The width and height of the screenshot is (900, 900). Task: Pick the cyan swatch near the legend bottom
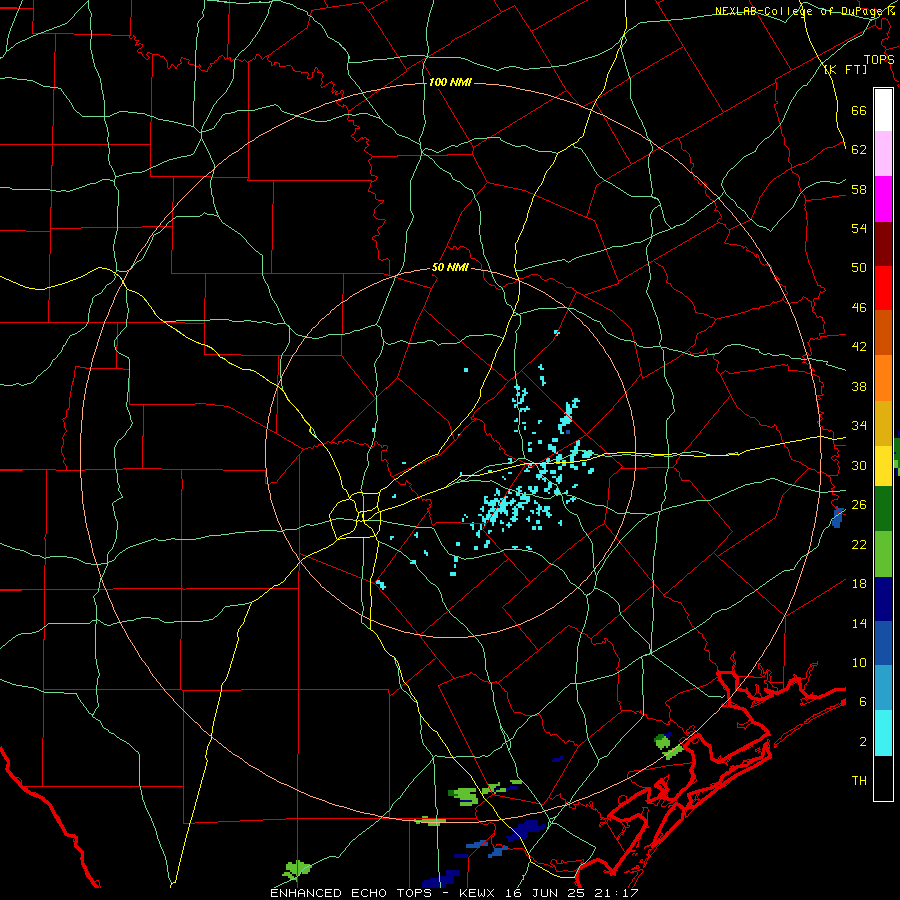pos(883,733)
